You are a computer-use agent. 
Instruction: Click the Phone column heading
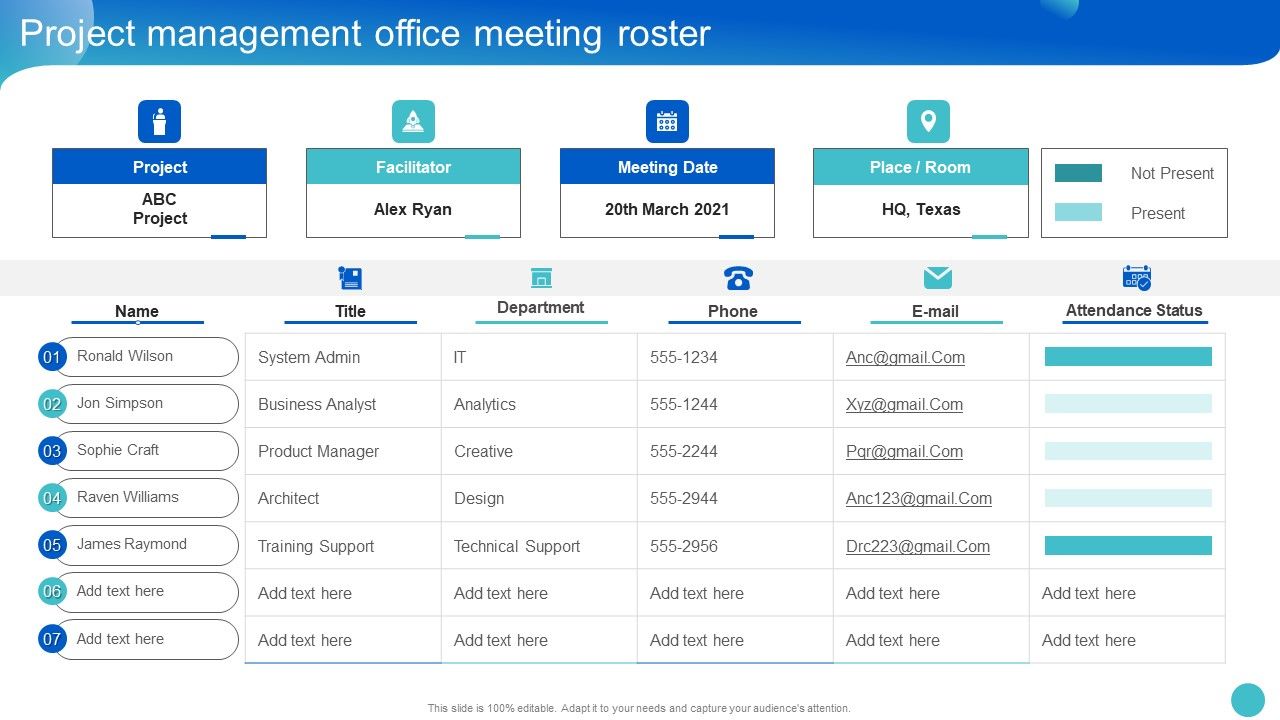click(x=733, y=311)
